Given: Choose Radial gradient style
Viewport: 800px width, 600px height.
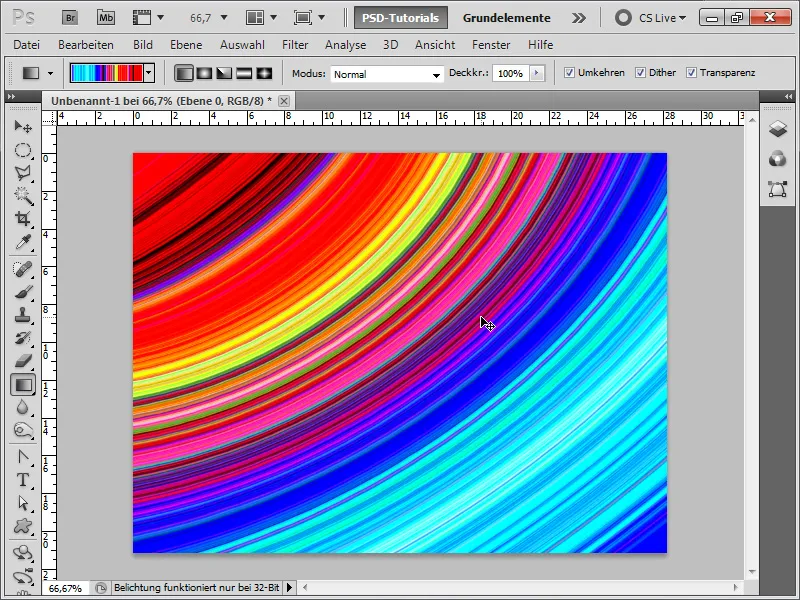Looking at the screenshot, I should pyautogui.click(x=204, y=73).
